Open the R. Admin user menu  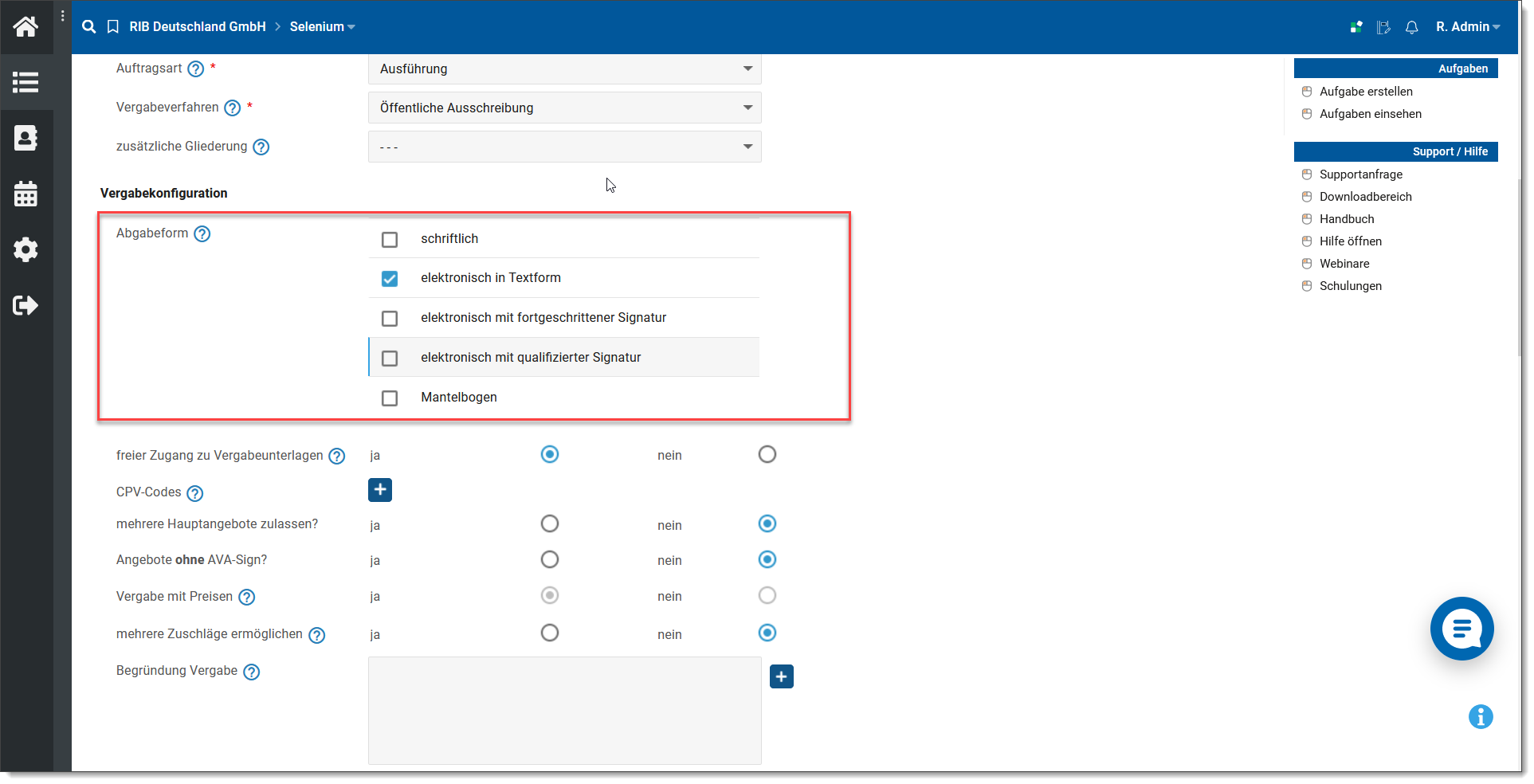coord(1468,27)
